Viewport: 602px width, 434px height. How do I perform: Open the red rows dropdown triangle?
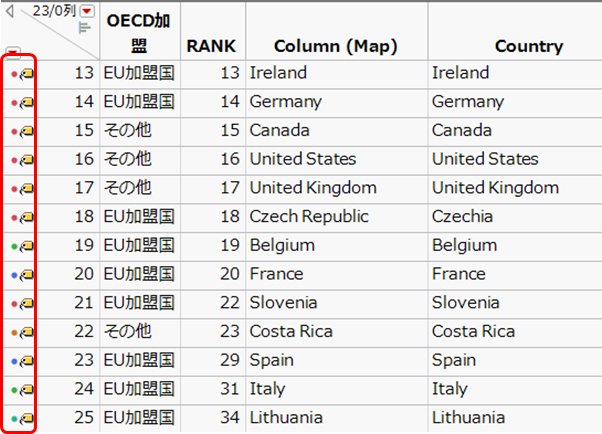pos(12,53)
